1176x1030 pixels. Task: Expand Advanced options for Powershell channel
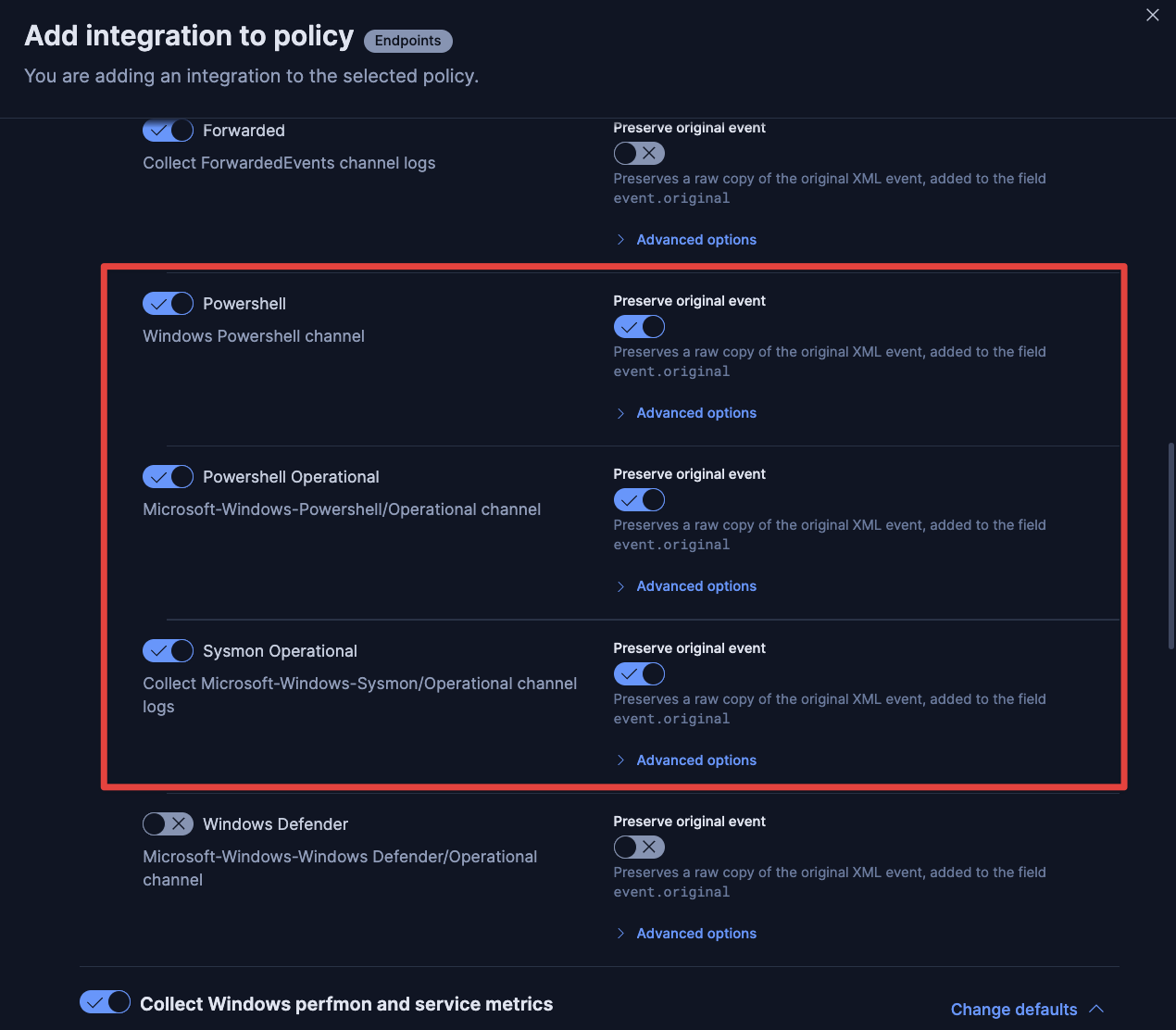click(x=695, y=413)
